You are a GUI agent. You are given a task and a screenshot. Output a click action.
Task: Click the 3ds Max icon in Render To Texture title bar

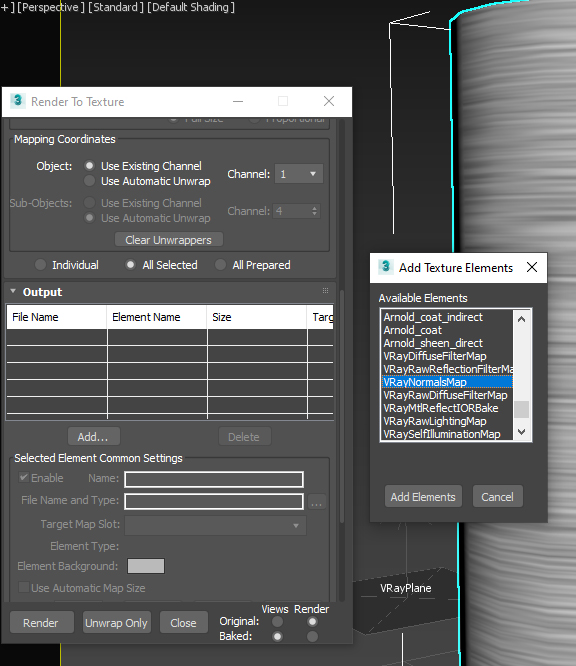pos(17,101)
